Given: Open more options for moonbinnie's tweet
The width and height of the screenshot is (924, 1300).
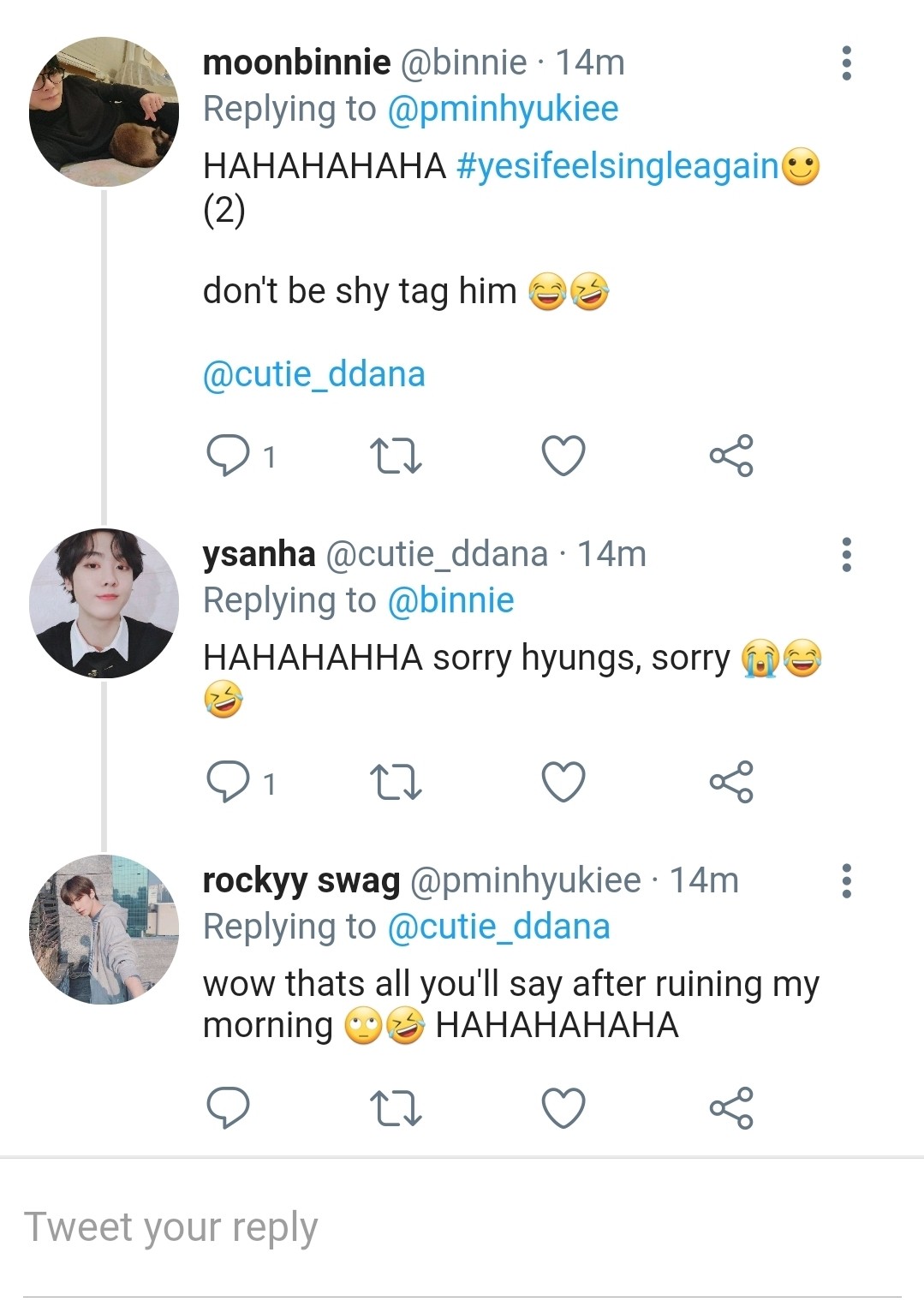Looking at the screenshot, I should (846, 63).
